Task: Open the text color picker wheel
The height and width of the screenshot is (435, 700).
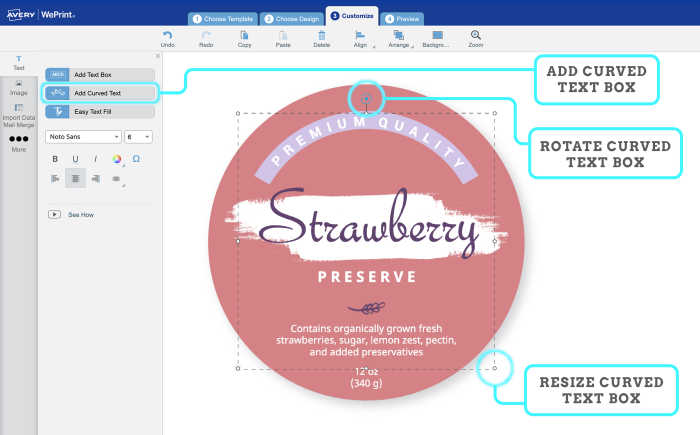Action: tap(116, 158)
